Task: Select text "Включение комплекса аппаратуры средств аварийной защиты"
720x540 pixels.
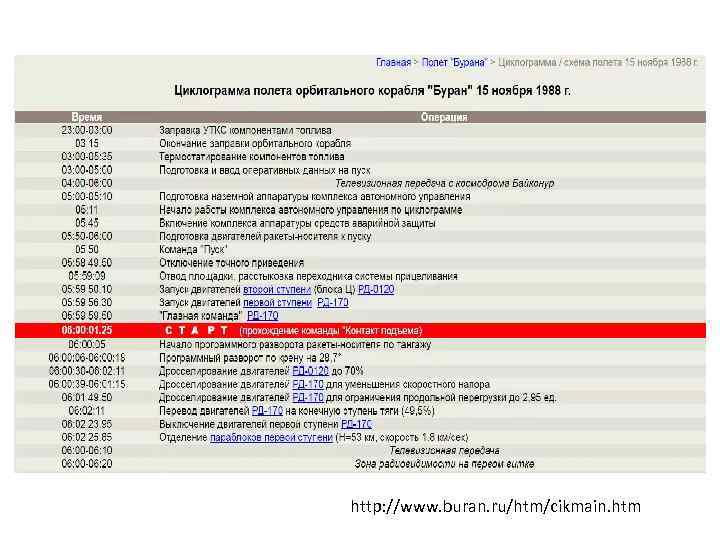Action: (x=297, y=223)
